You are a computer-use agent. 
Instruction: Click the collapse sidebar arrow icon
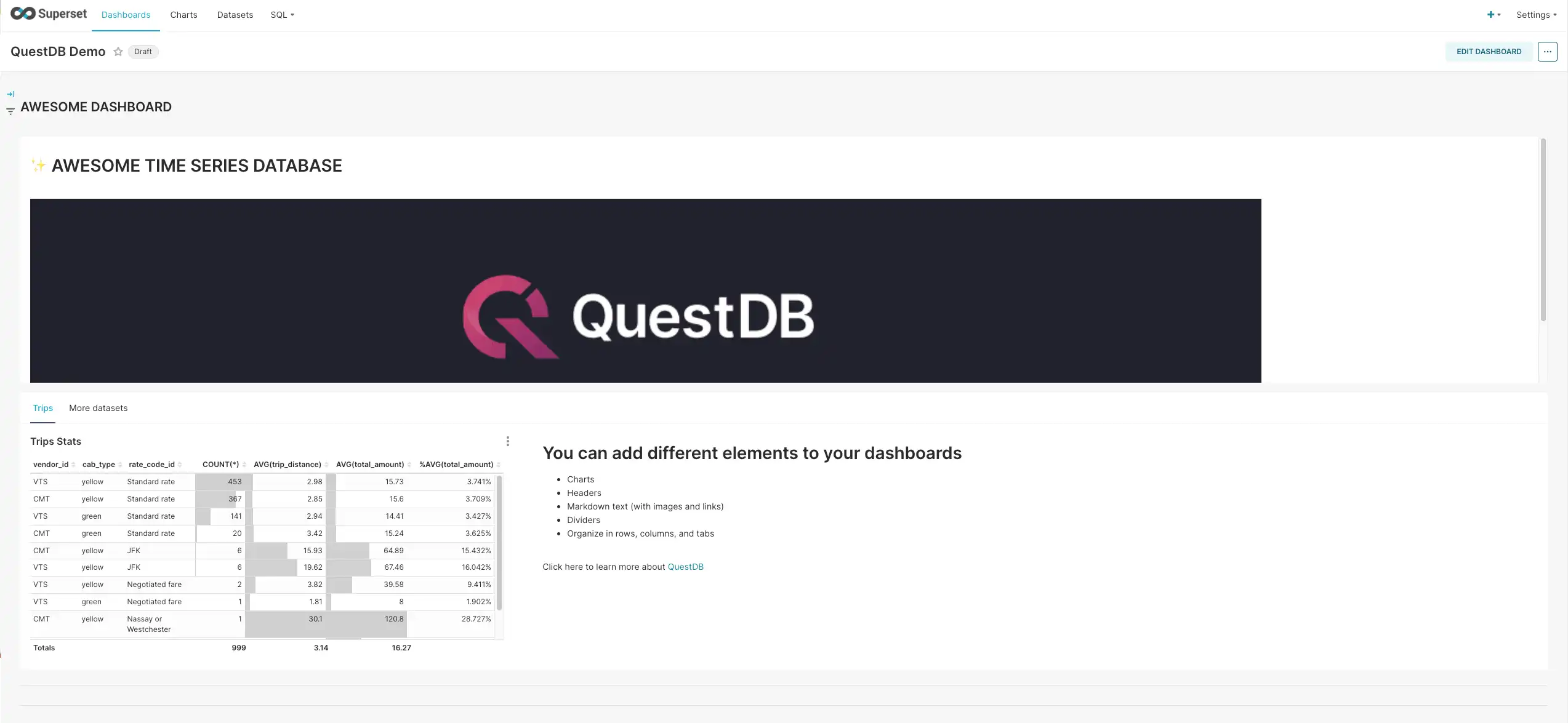click(x=10, y=94)
